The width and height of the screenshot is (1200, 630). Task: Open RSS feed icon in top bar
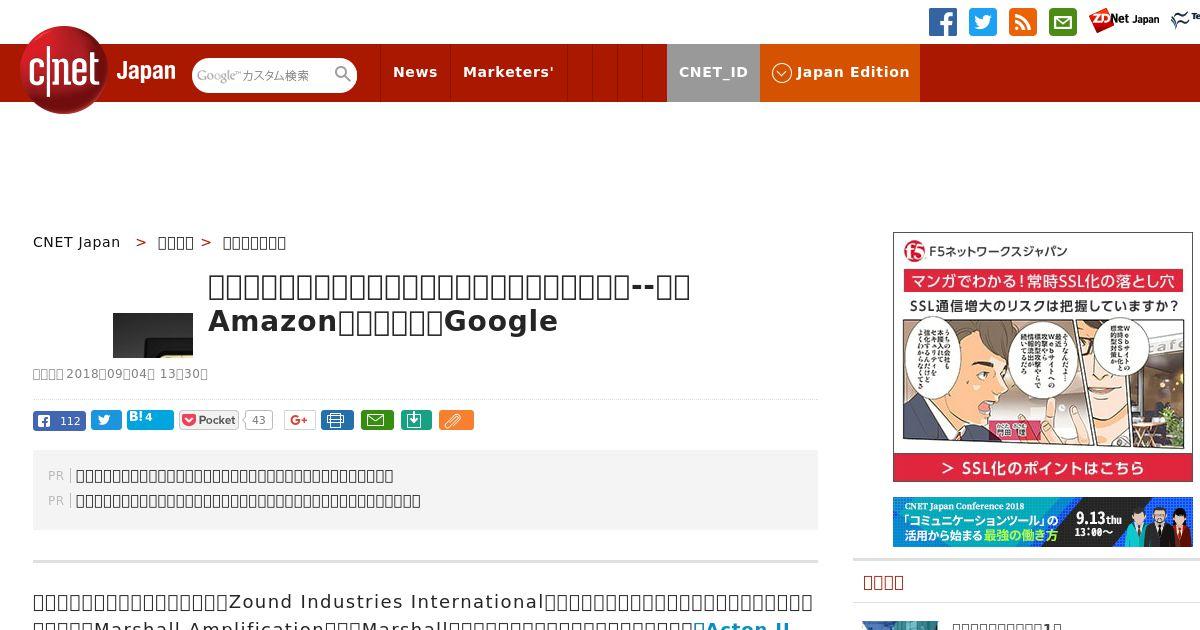(x=1023, y=22)
